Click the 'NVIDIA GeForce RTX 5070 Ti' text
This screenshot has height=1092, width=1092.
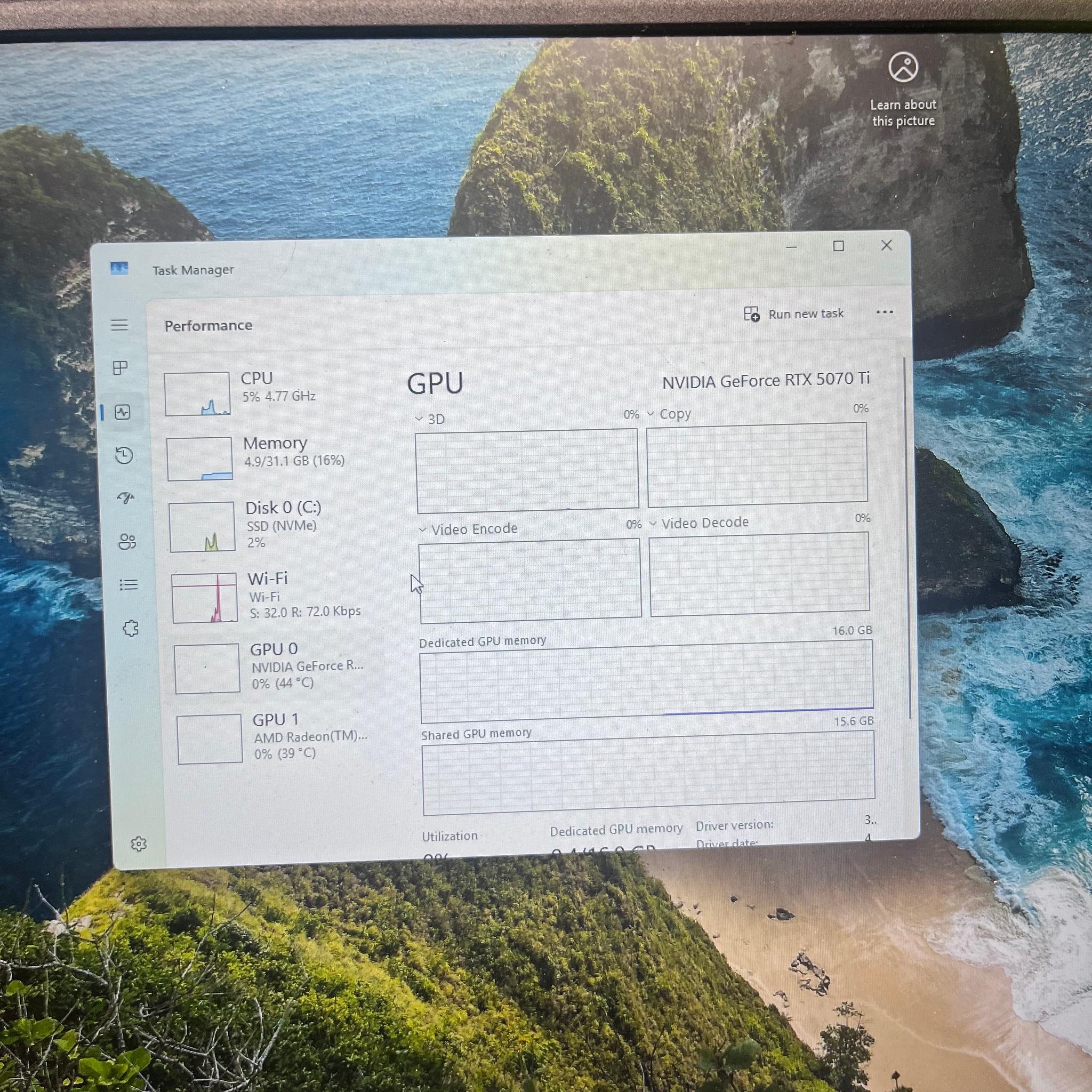click(x=766, y=381)
